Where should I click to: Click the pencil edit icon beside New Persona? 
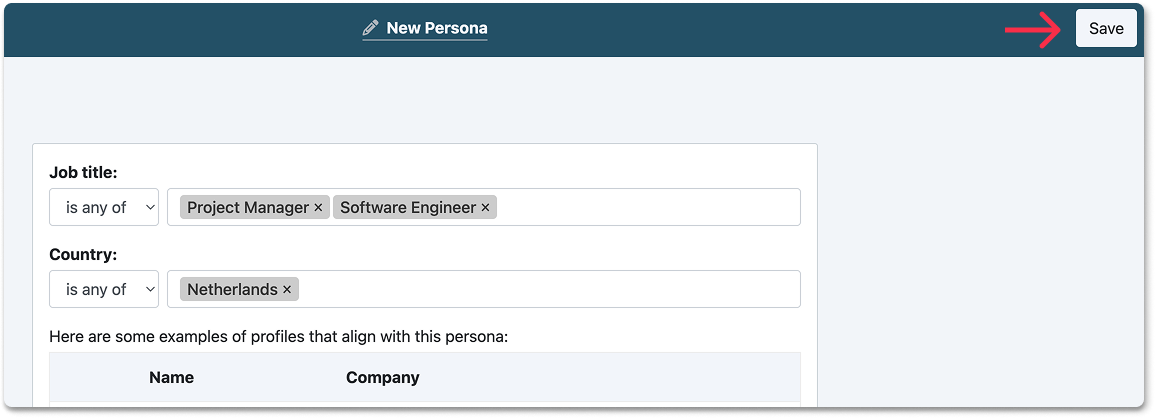click(x=371, y=28)
